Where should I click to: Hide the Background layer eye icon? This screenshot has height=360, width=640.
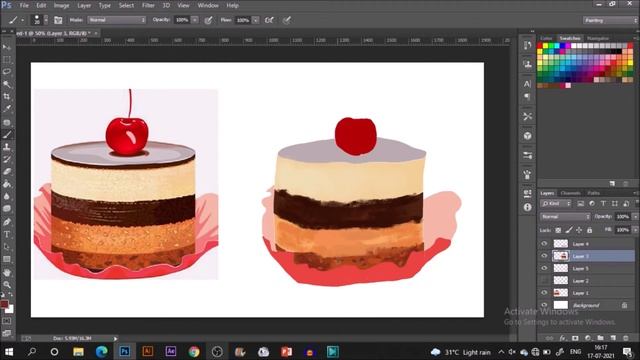544,305
